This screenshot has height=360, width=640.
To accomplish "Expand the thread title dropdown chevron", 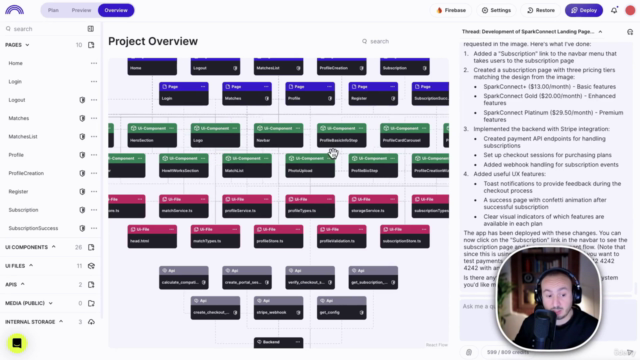I will 600,31.
